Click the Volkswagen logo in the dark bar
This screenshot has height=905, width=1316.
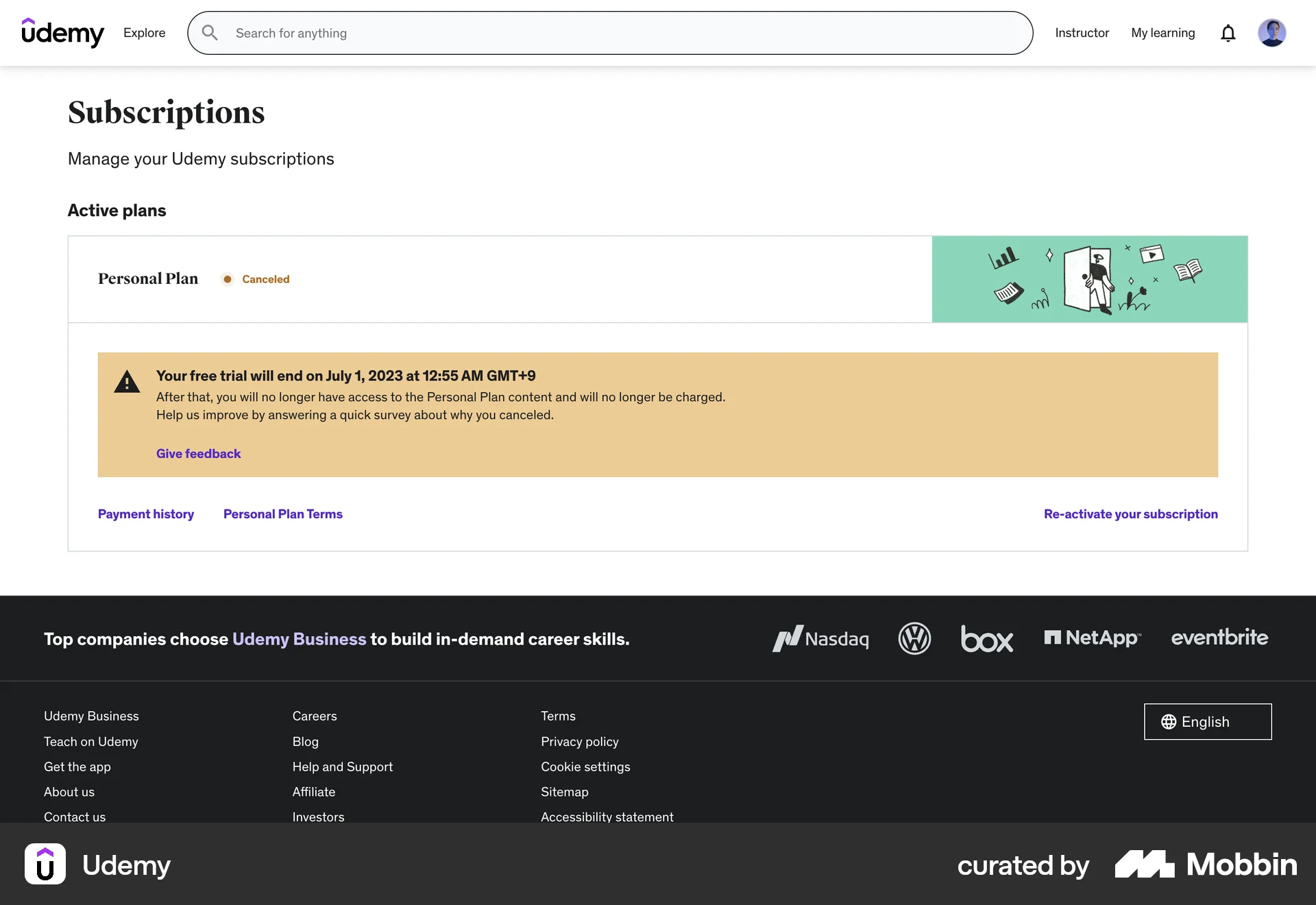pos(914,638)
